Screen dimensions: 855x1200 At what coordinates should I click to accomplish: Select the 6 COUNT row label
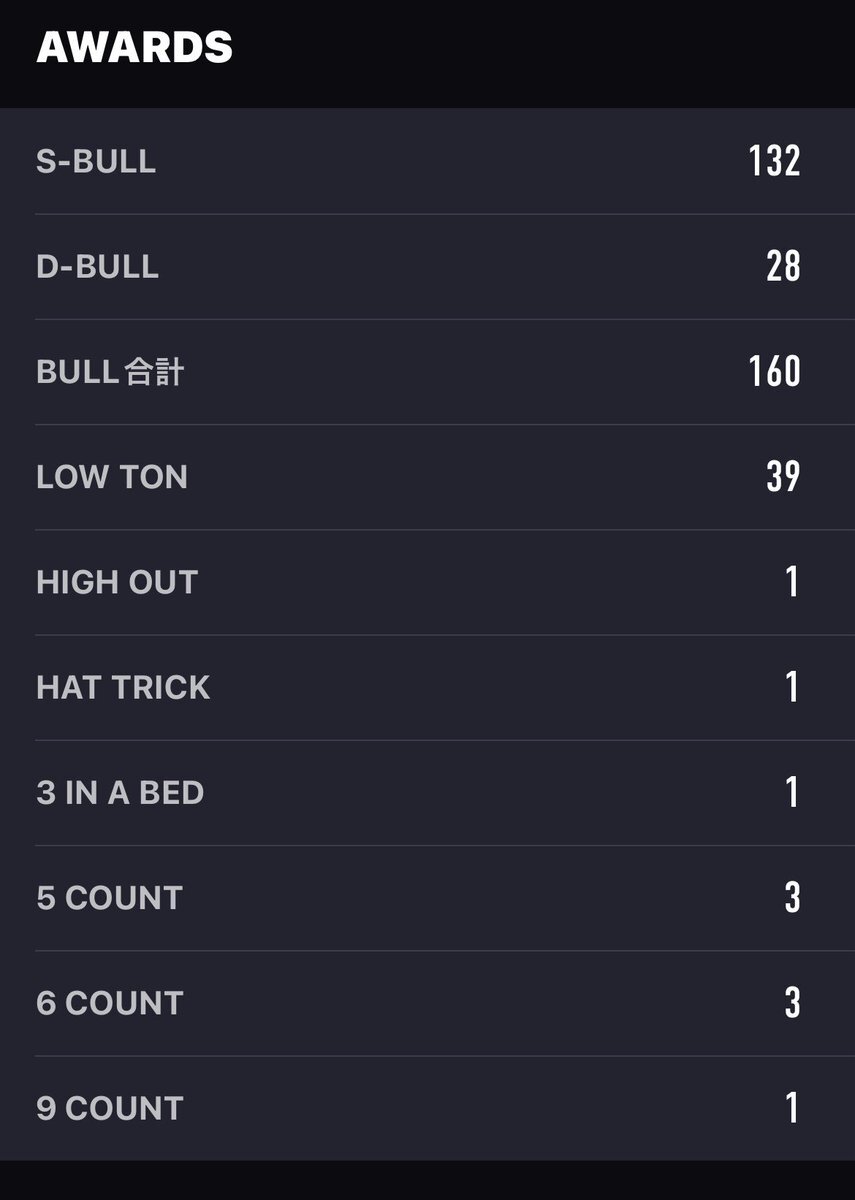click(110, 1003)
